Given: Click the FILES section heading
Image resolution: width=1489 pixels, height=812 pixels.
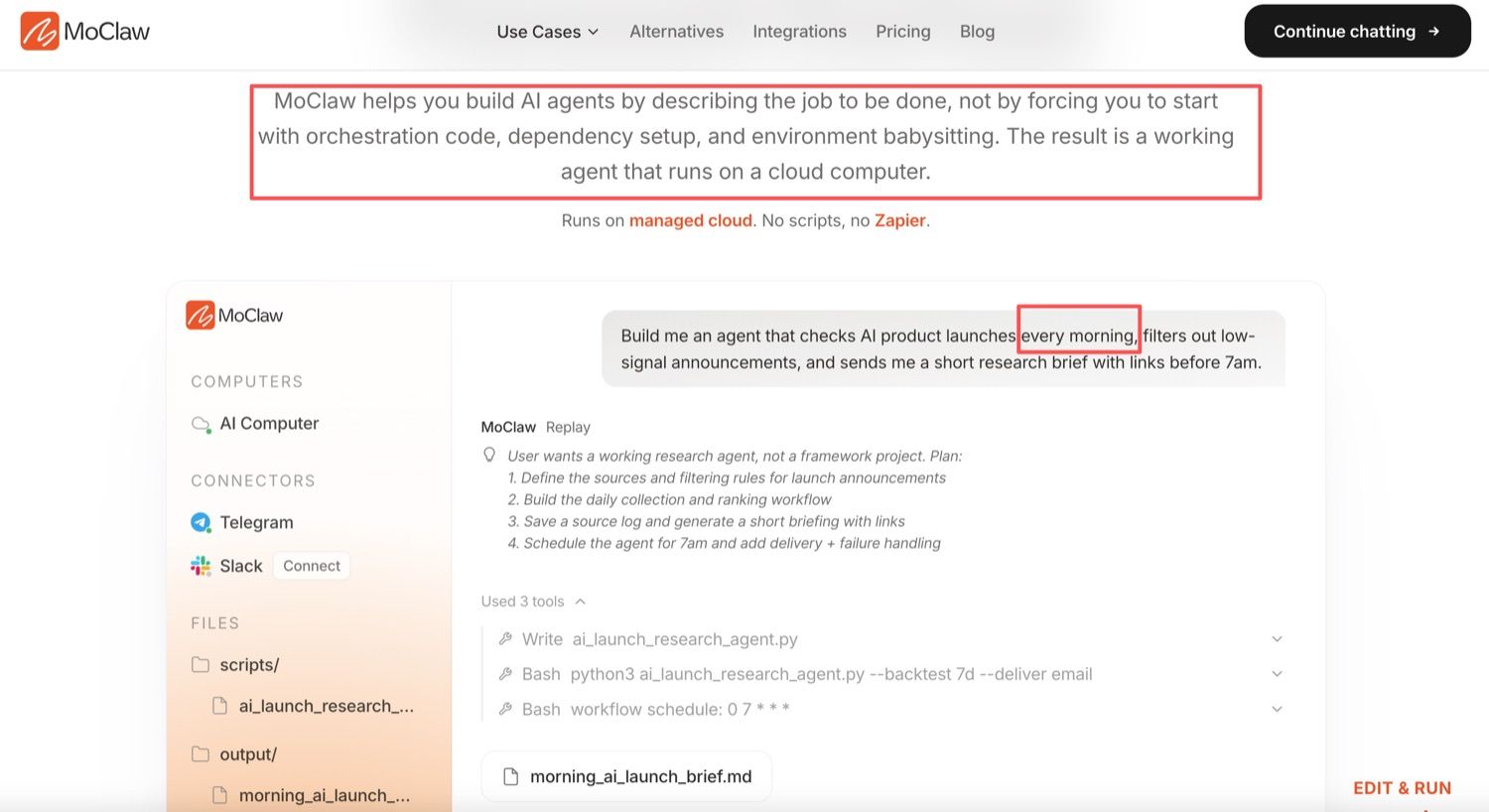Looking at the screenshot, I should pos(215,623).
